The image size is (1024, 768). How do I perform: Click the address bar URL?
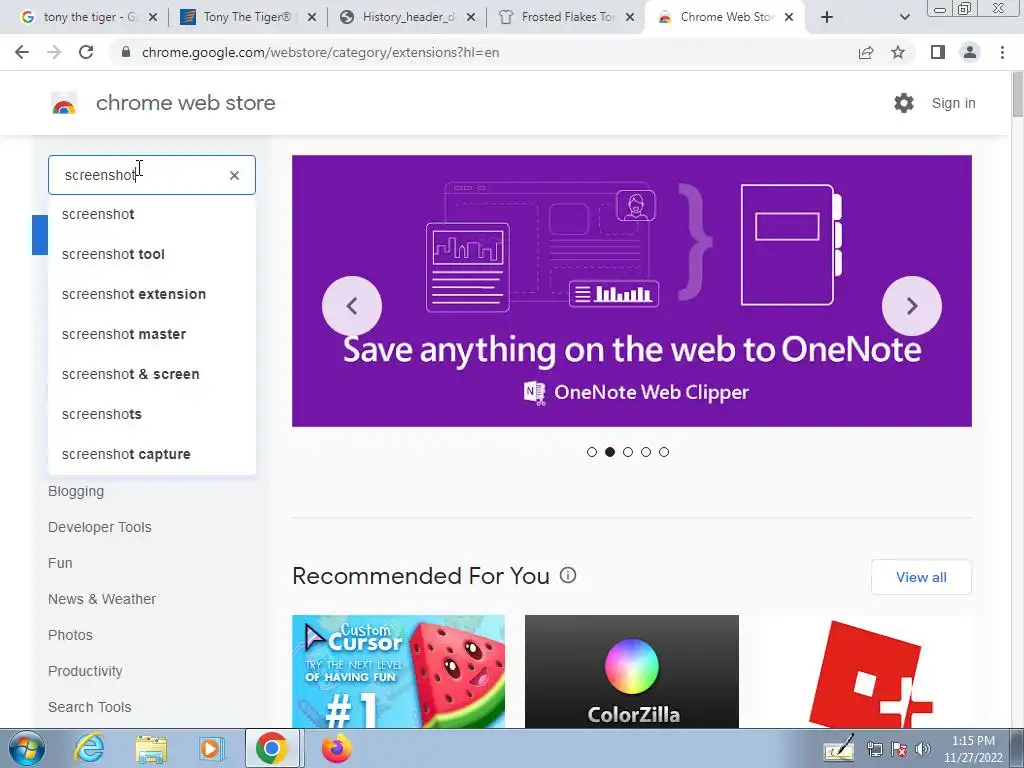click(320, 52)
